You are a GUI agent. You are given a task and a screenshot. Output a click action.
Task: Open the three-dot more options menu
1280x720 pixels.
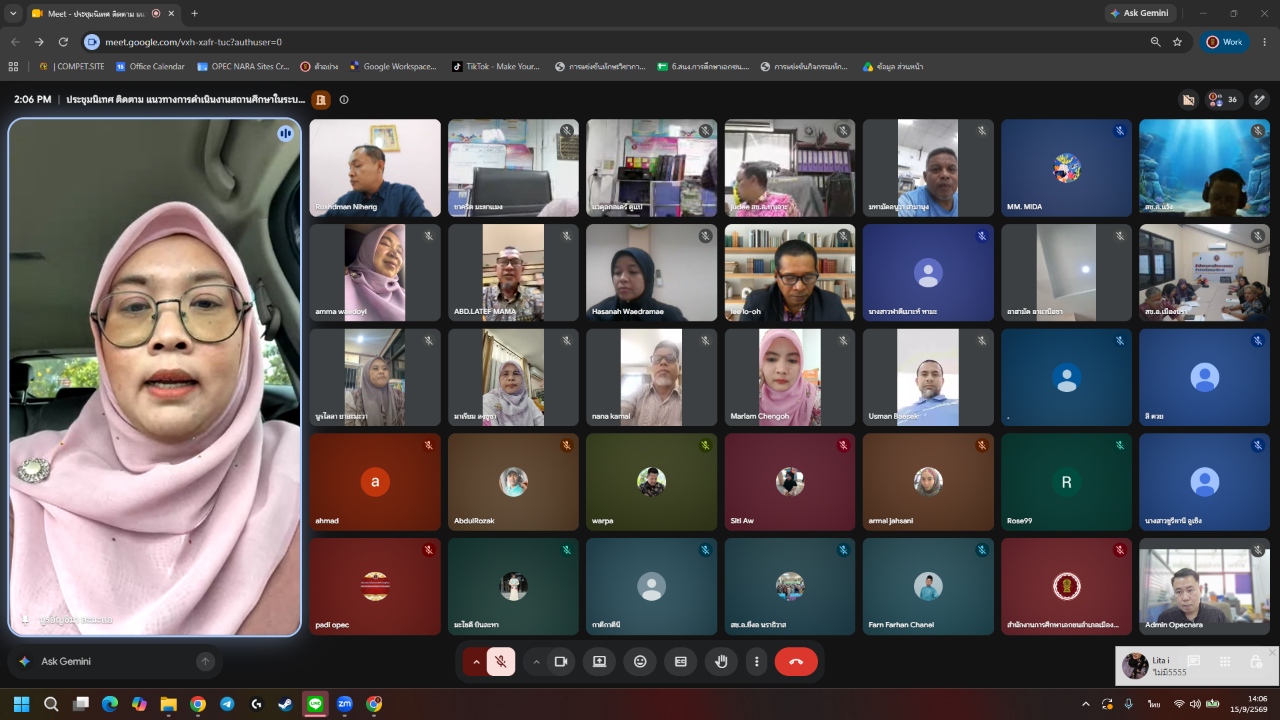757,661
